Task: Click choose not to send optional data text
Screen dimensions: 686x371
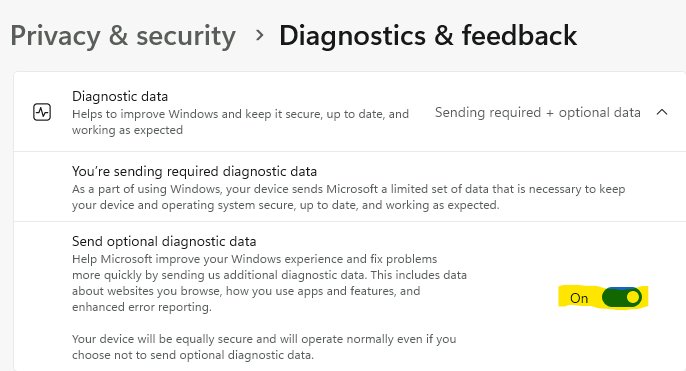Action: (193, 355)
